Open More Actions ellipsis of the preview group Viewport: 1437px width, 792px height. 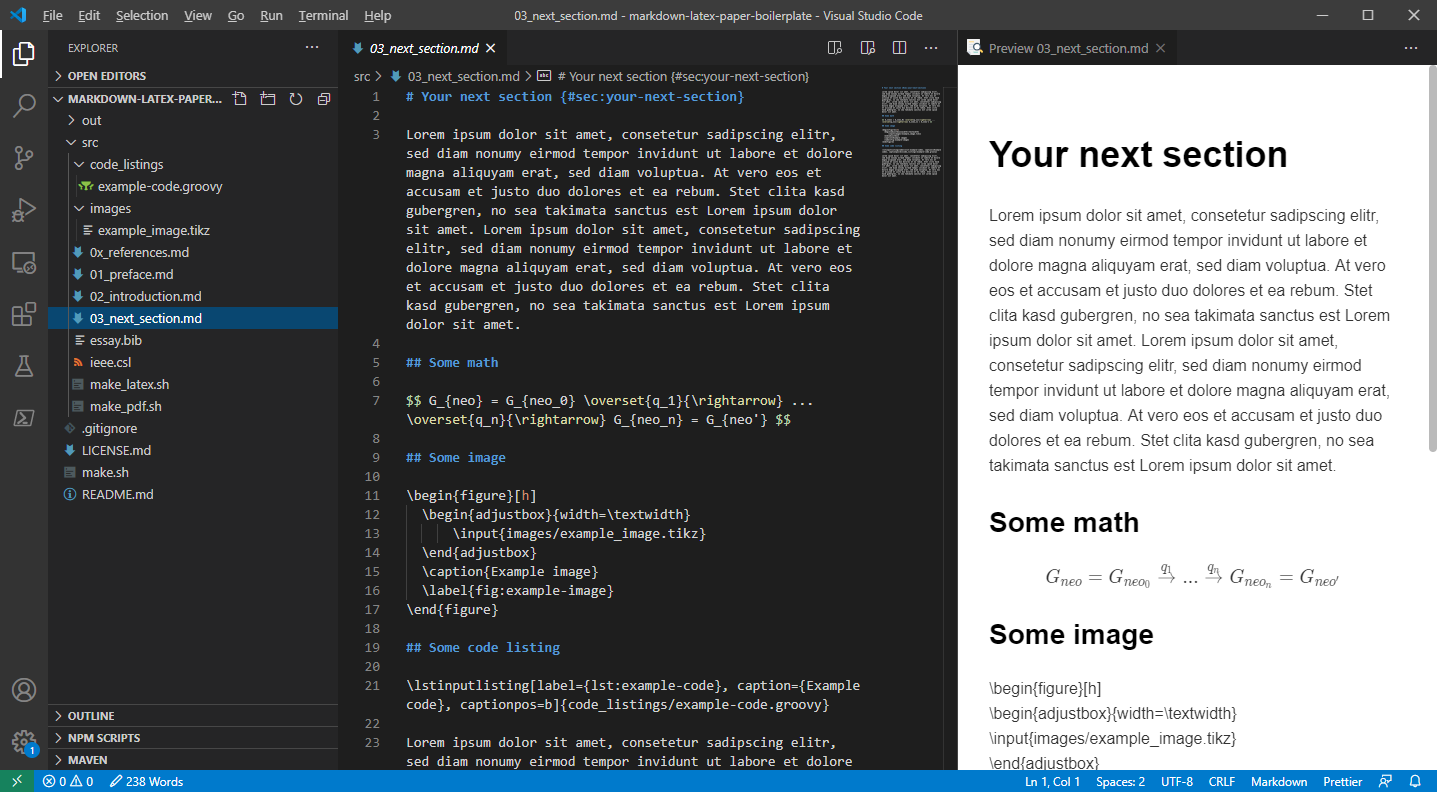click(1411, 47)
